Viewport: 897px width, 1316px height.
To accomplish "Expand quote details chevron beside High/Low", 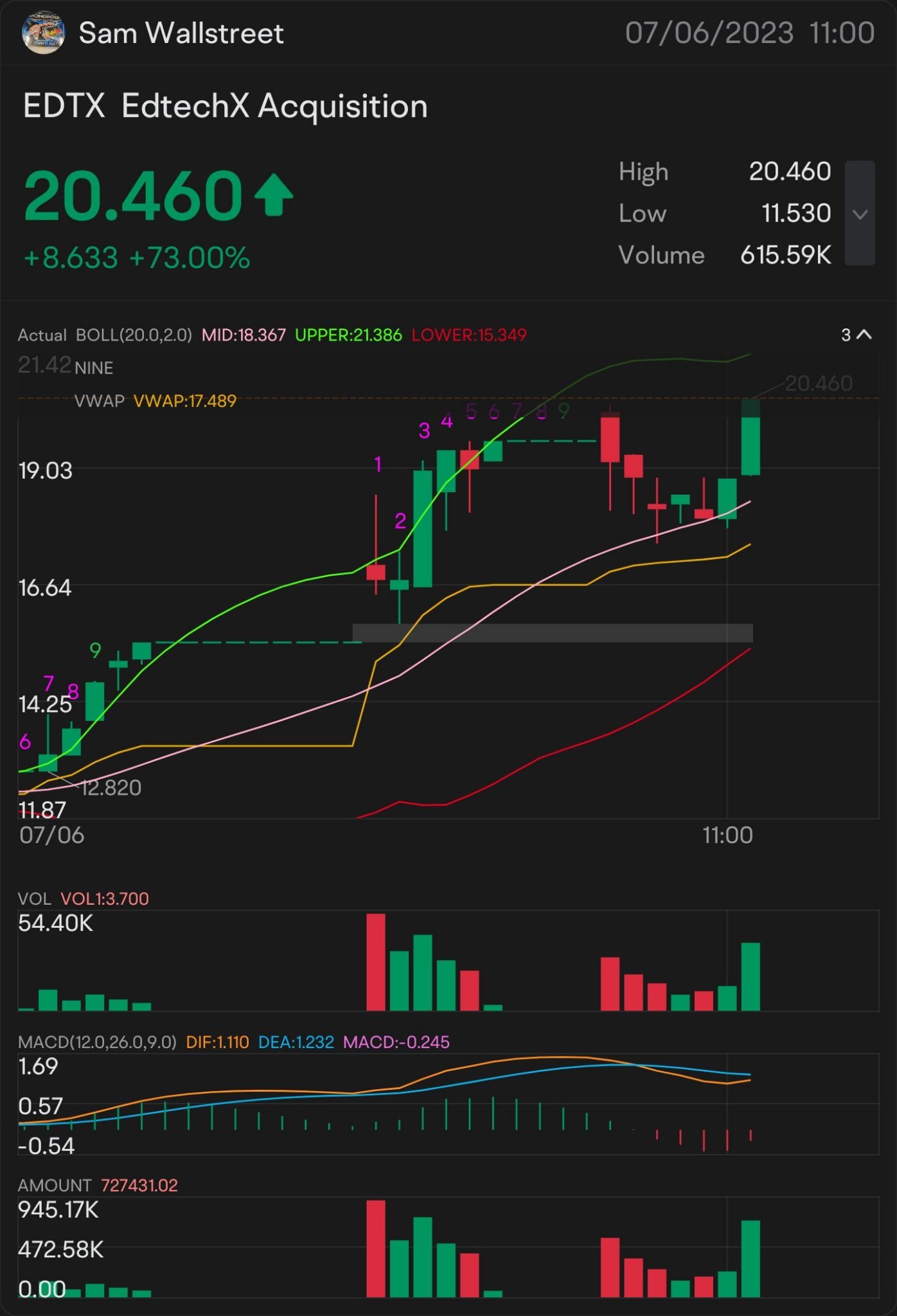I will point(860,213).
